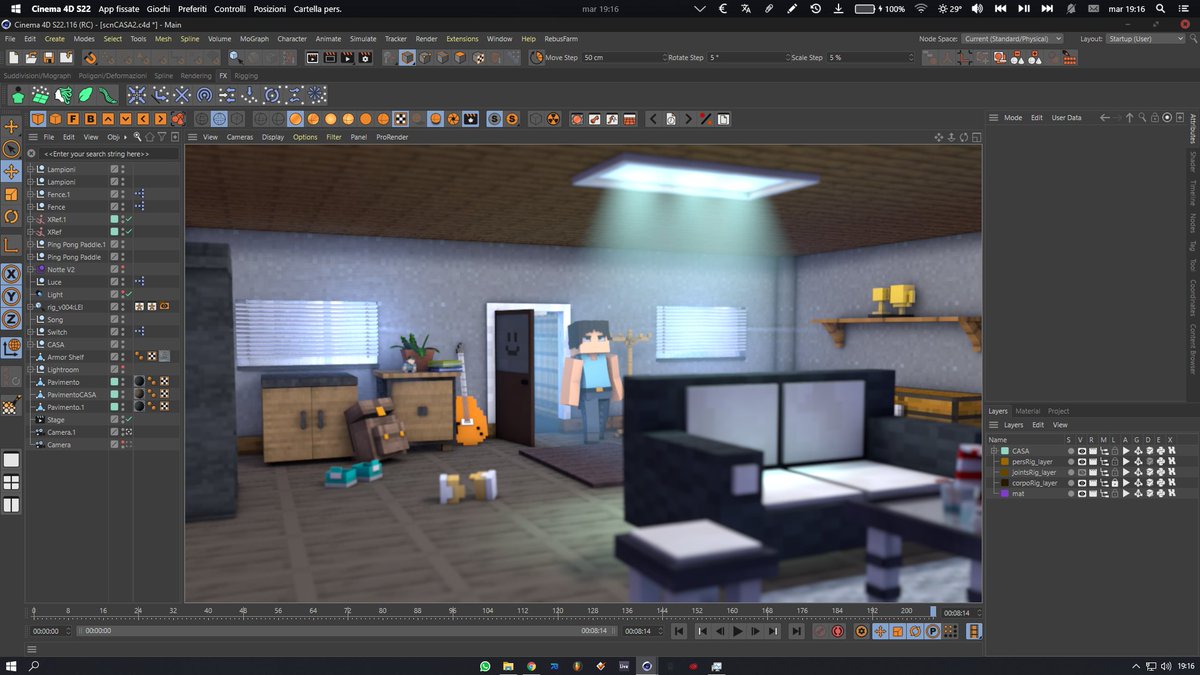Click the timeline playhead marker
The height and width of the screenshot is (675, 1200).
tap(933, 611)
